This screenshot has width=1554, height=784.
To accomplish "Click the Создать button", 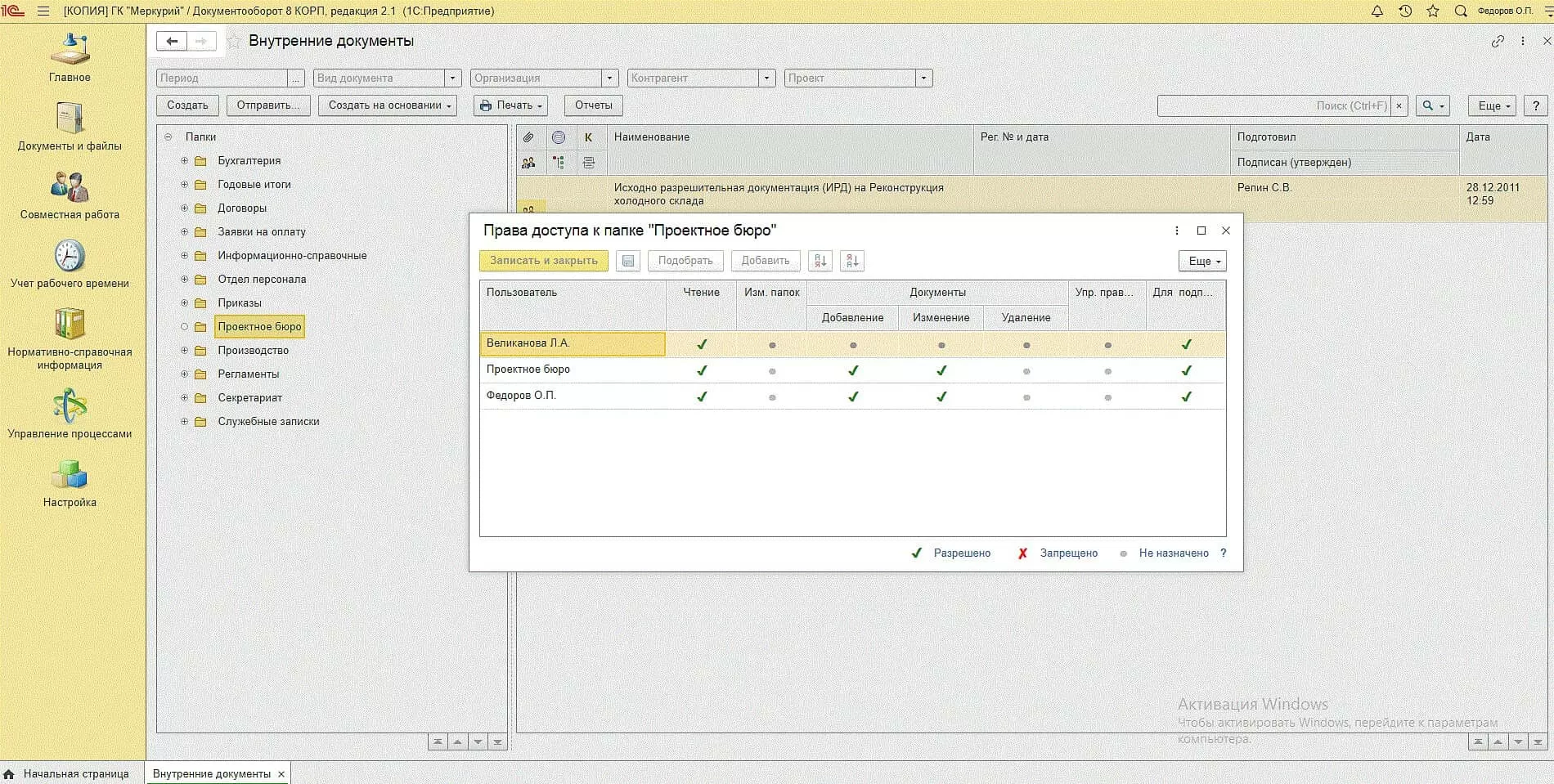I will (x=187, y=105).
